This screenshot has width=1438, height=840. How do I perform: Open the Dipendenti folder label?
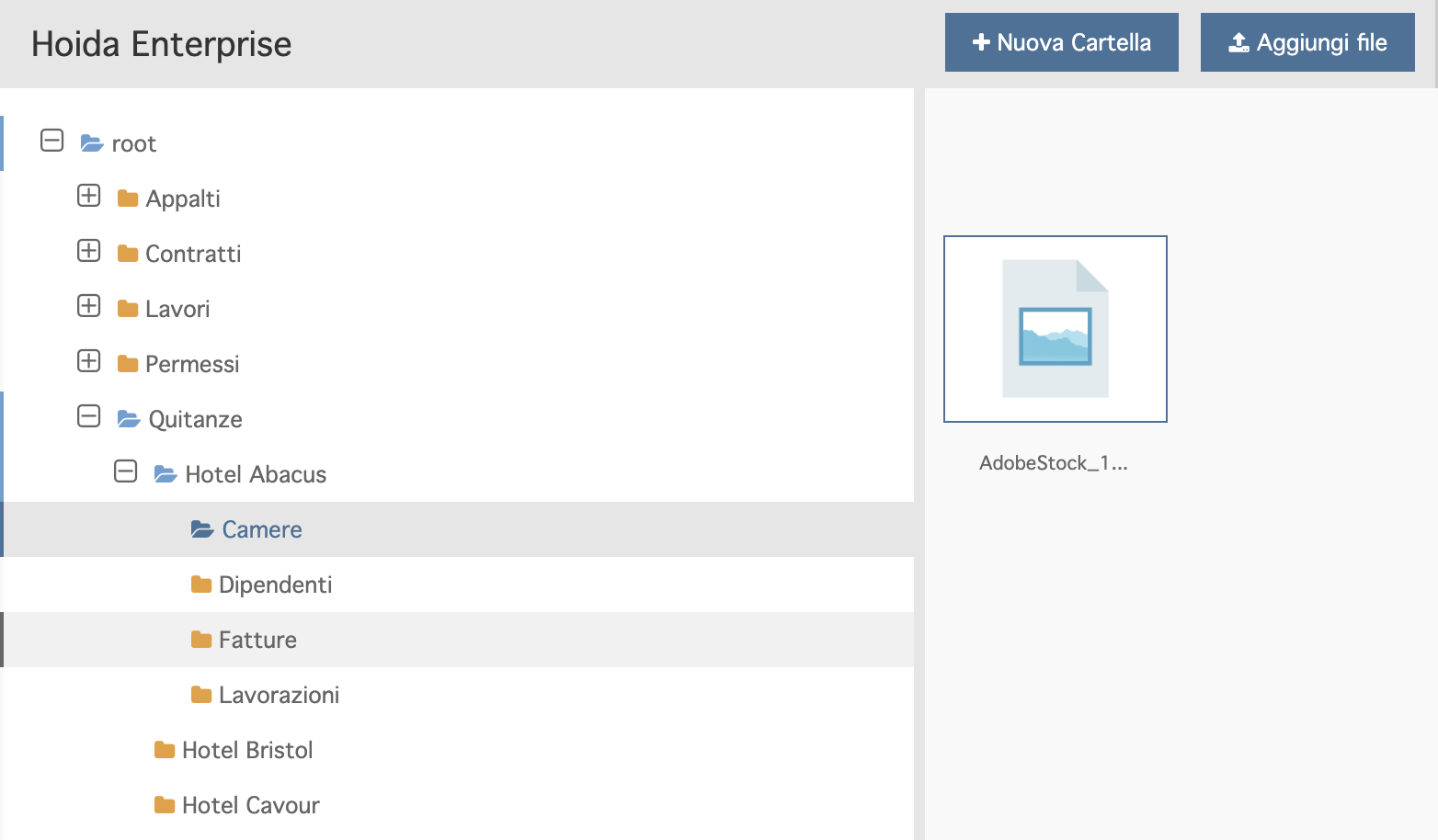pyautogui.click(x=276, y=585)
